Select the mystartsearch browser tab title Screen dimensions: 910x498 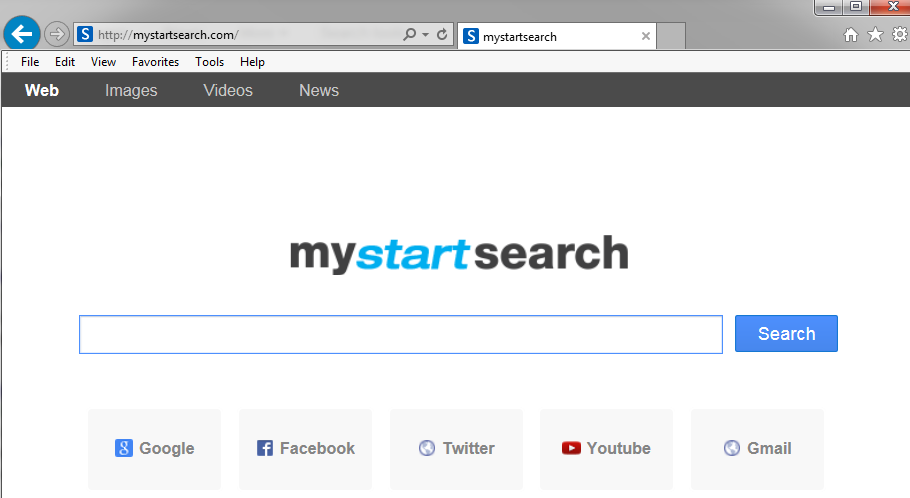520,37
